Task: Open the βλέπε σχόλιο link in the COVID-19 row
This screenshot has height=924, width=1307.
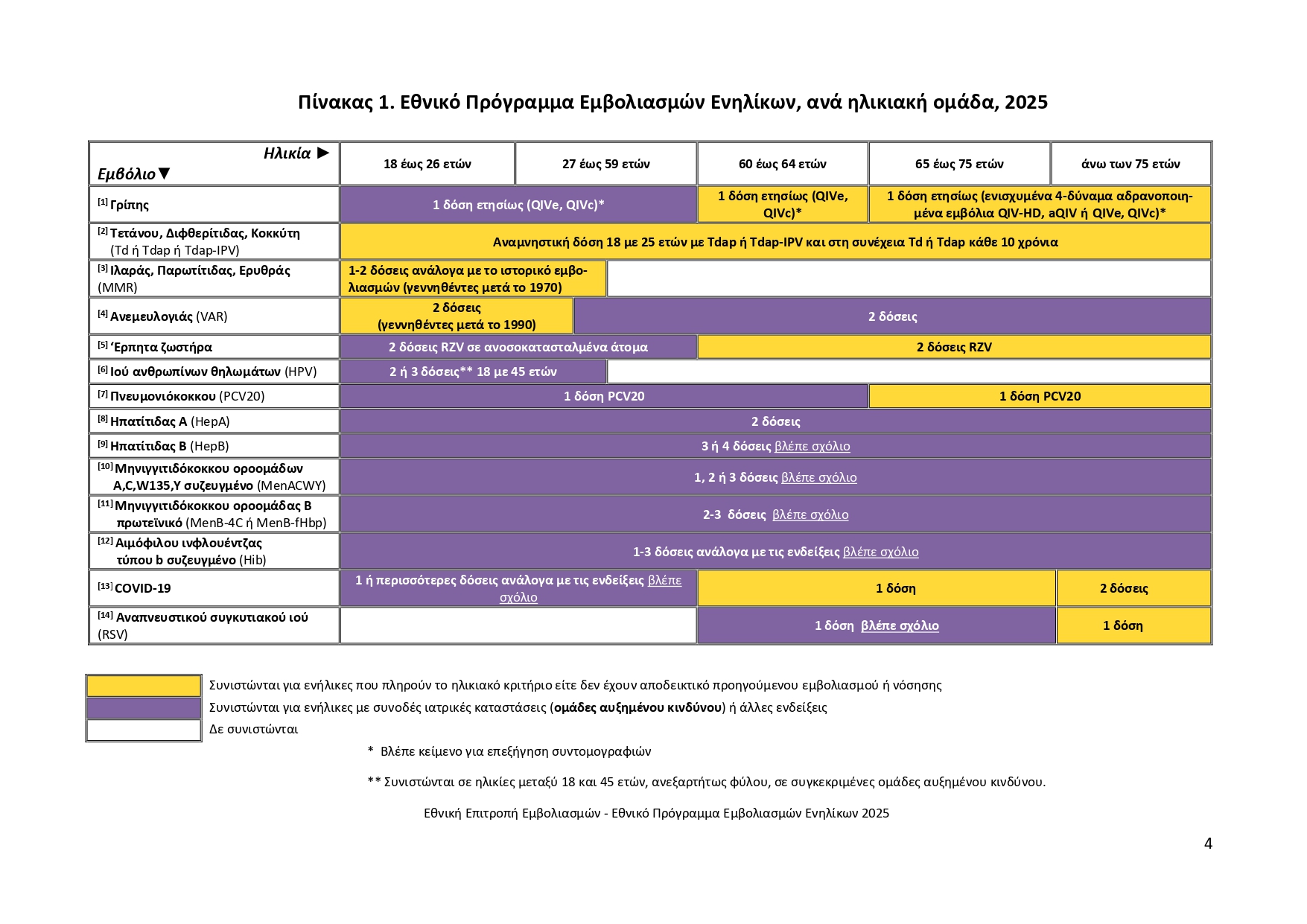Action: click(x=664, y=581)
